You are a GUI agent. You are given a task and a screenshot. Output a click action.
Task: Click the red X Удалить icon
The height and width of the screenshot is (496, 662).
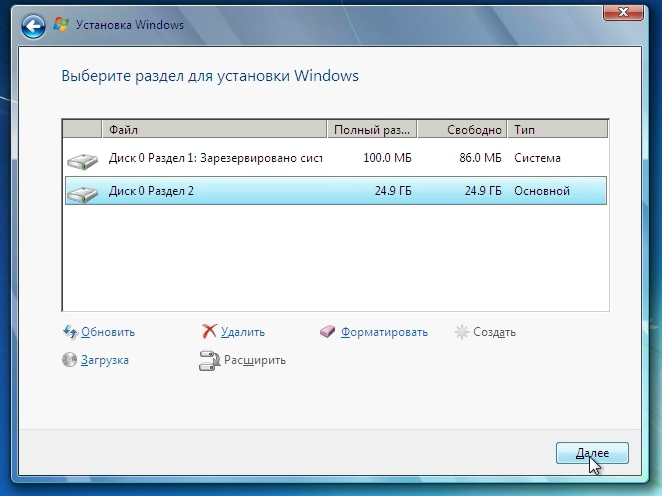click(x=209, y=331)
